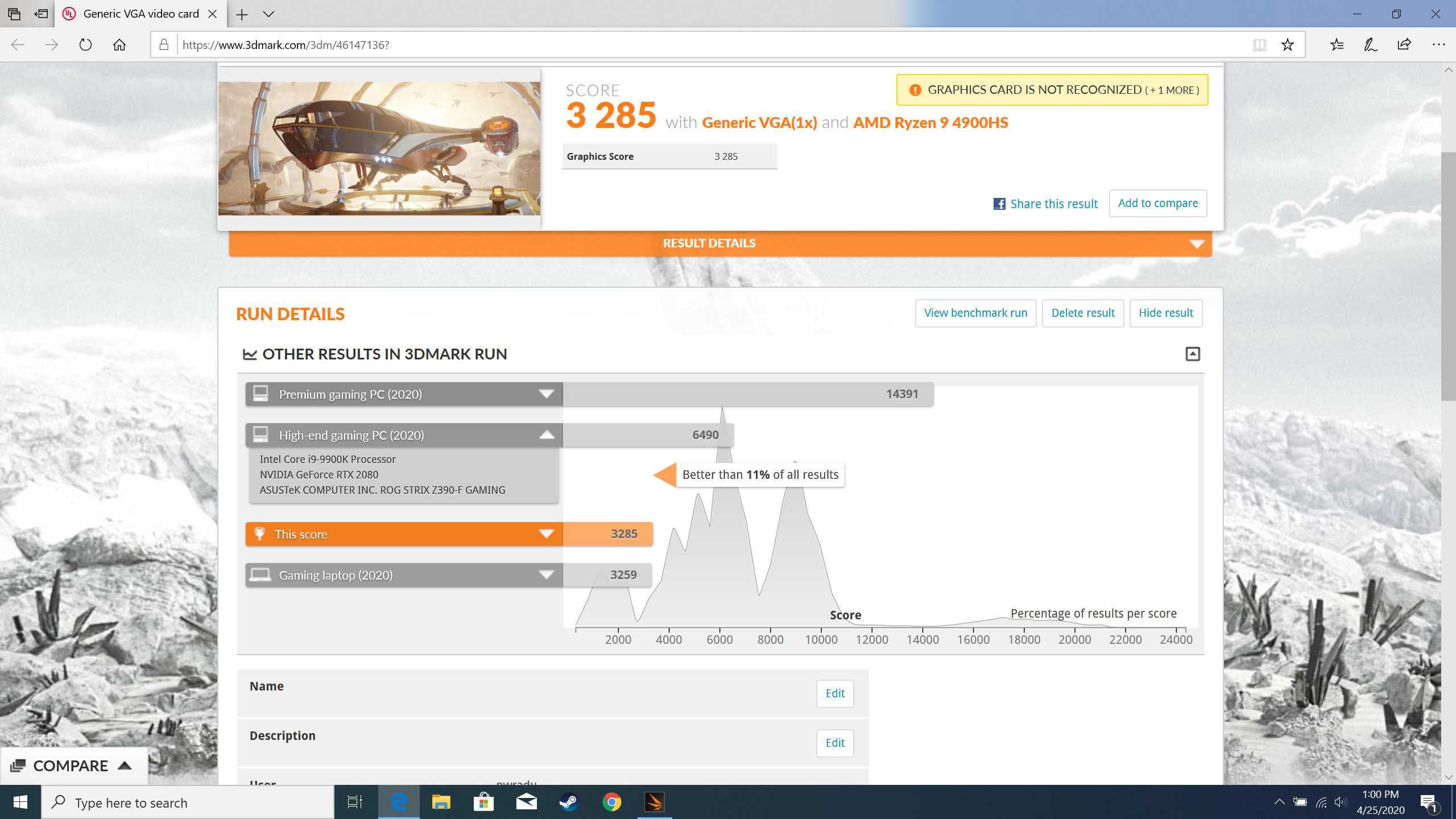Click Add to compare button

pyautogui.click(x=1158, y=203)
